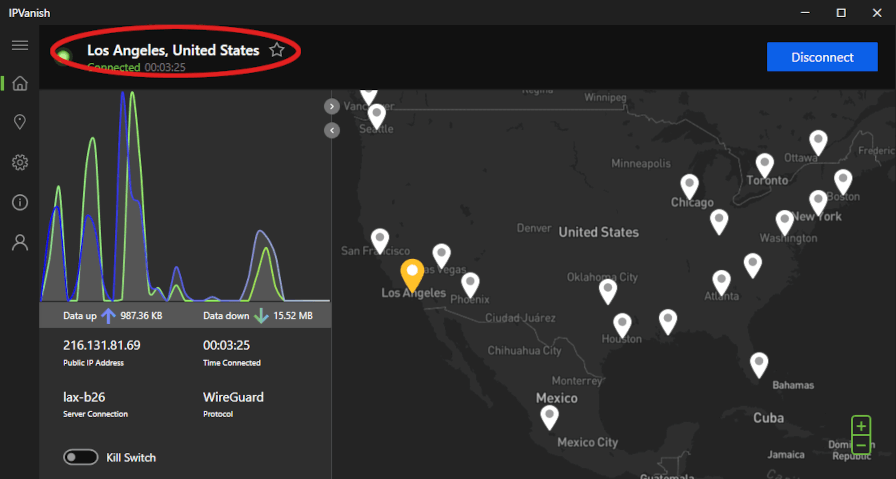The width and height of the screenshot is (896, 479).
Task: Click the WireGuard protocol value
Action: pyautogui.click(x=233, y=397)
